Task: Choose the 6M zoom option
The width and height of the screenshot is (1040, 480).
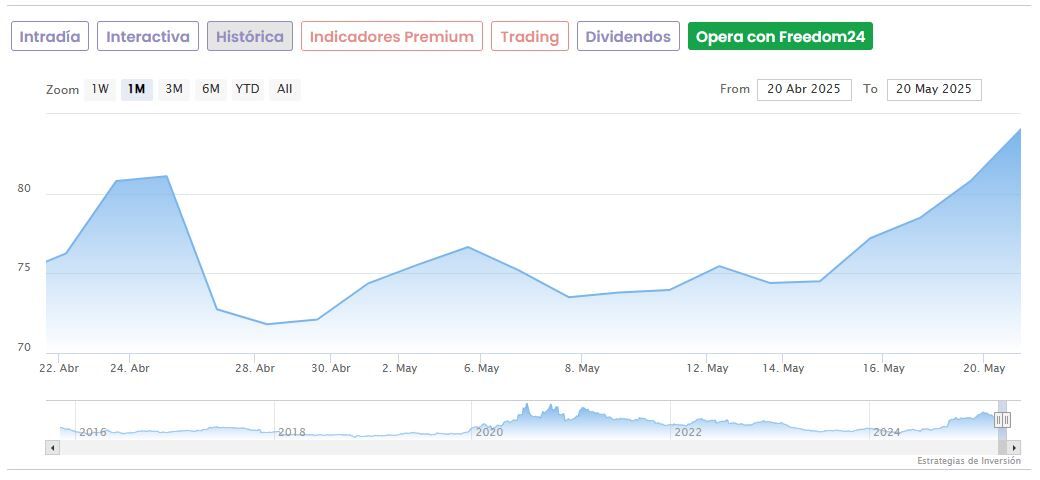Action: (x=210, y=89)
